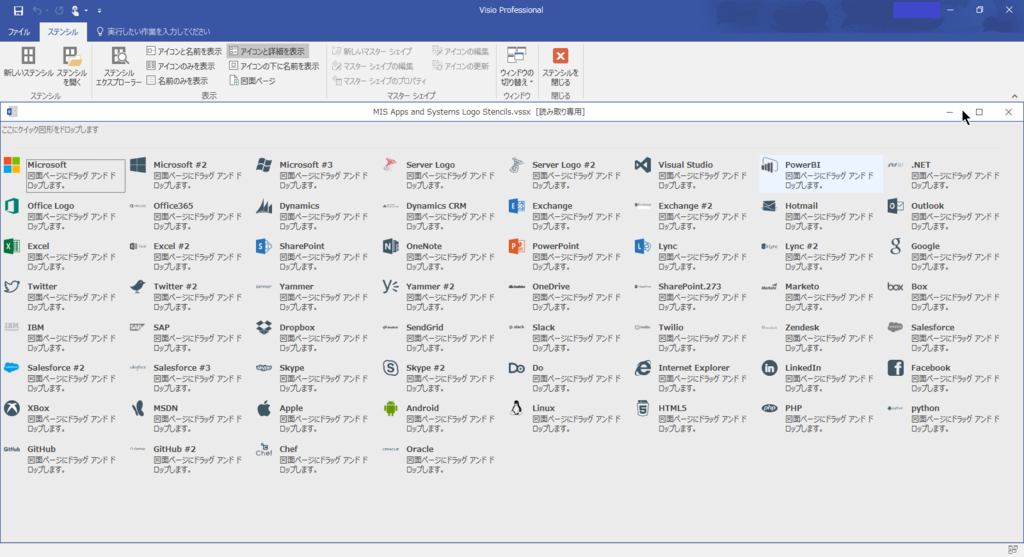The height and width of the screenshot is (557, 1024).
Task: Click the 図面ページ button
Action: pyautogui.click(x=253, y=81)
